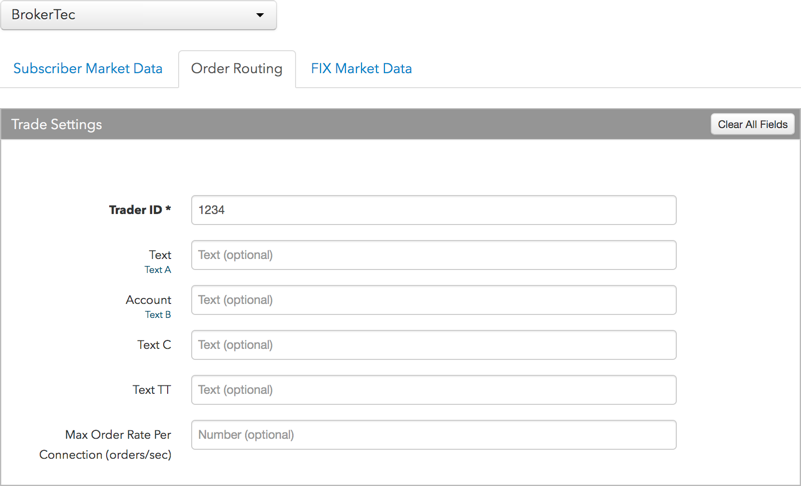Click into the Text A input field
The image size is (801, 486).
click(434, 255)
